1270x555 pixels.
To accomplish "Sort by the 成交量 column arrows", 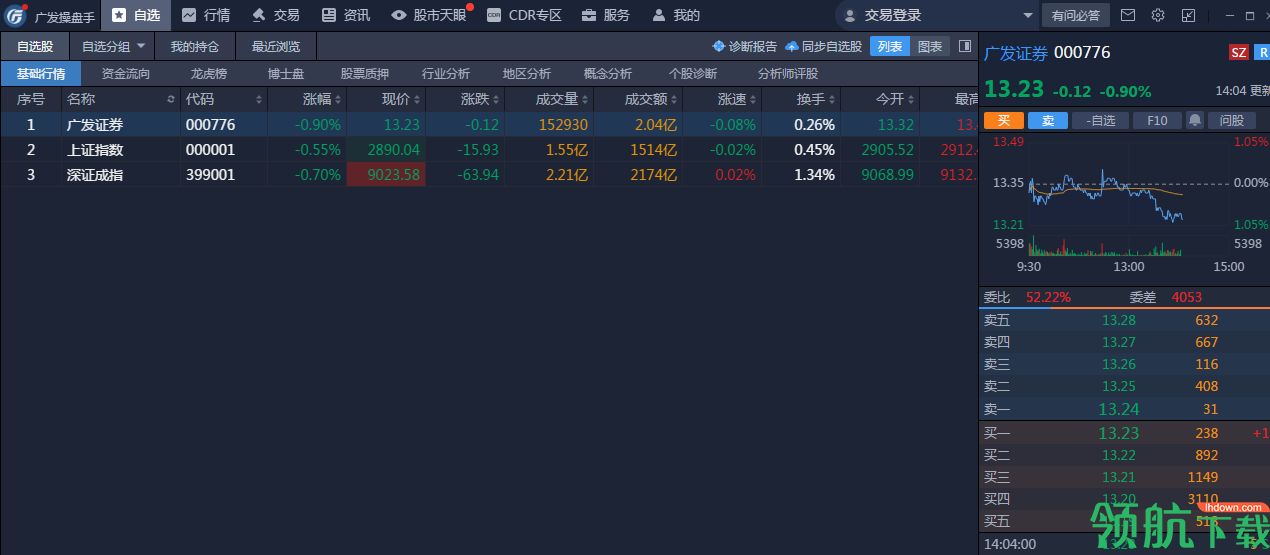I will click(x=585, y=100).
